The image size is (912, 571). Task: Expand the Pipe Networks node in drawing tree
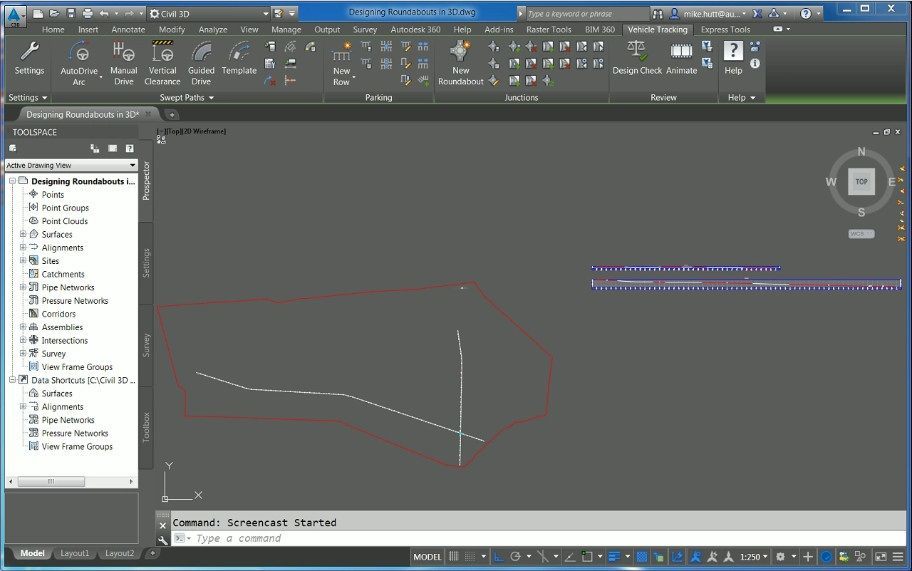pos(23,287)
